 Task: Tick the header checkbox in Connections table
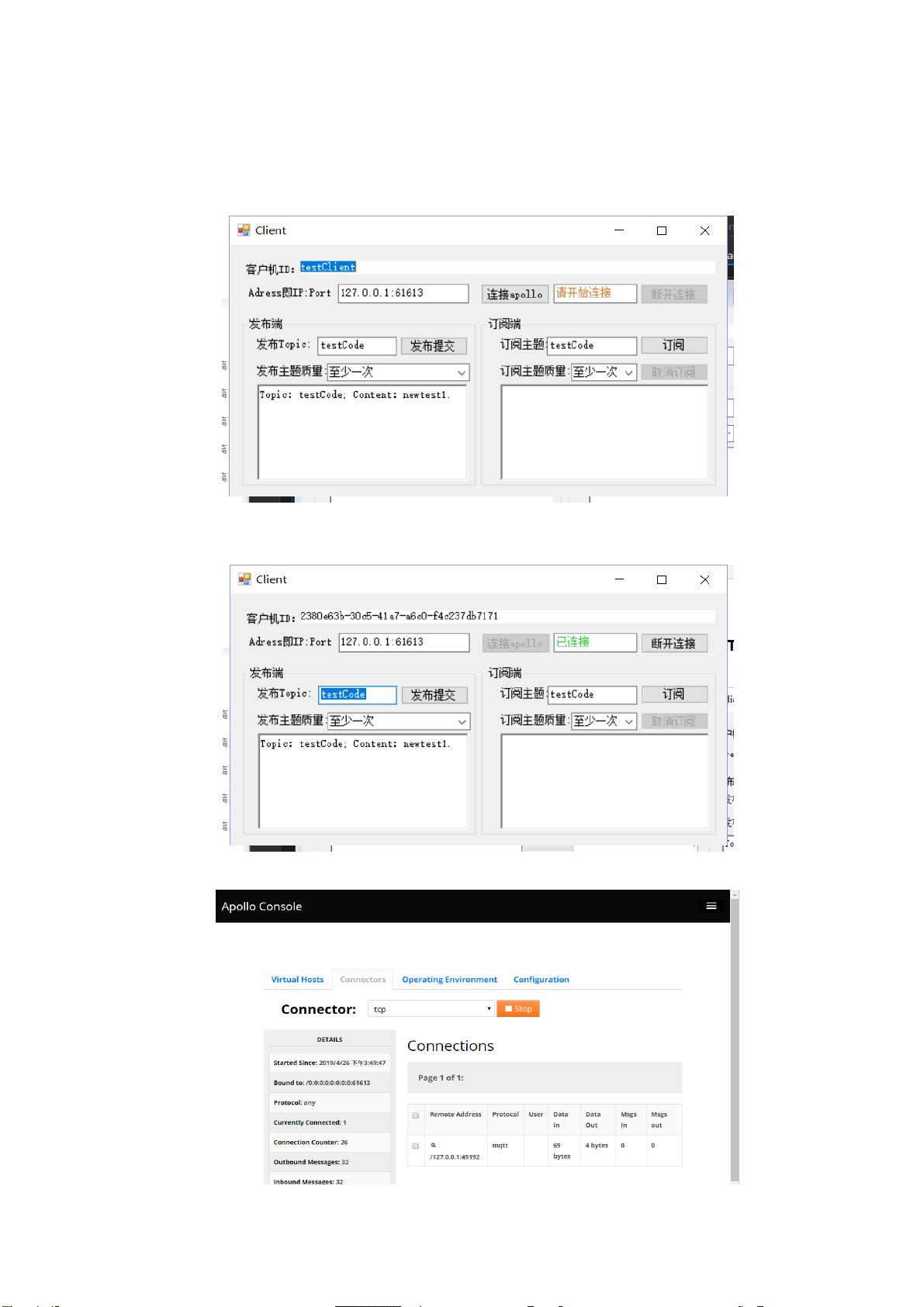coord(415,1115)
